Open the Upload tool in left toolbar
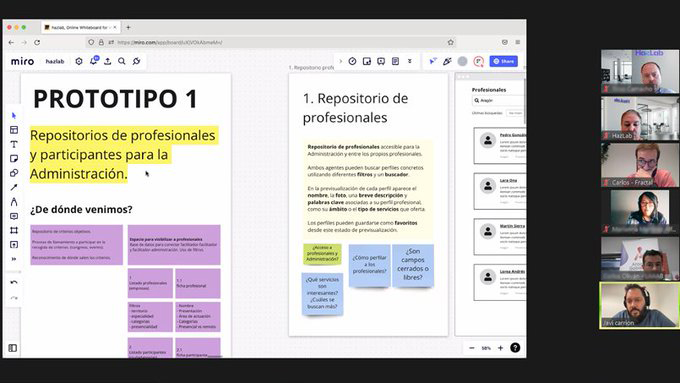The width and height of the screenshot is (680, 383). [x=14, y=245]
